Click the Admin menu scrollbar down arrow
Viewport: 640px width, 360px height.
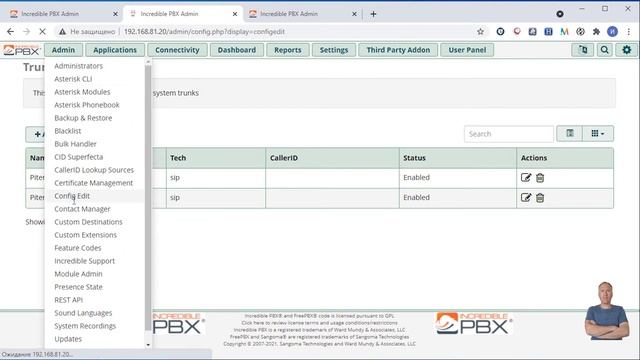[148, 345]
